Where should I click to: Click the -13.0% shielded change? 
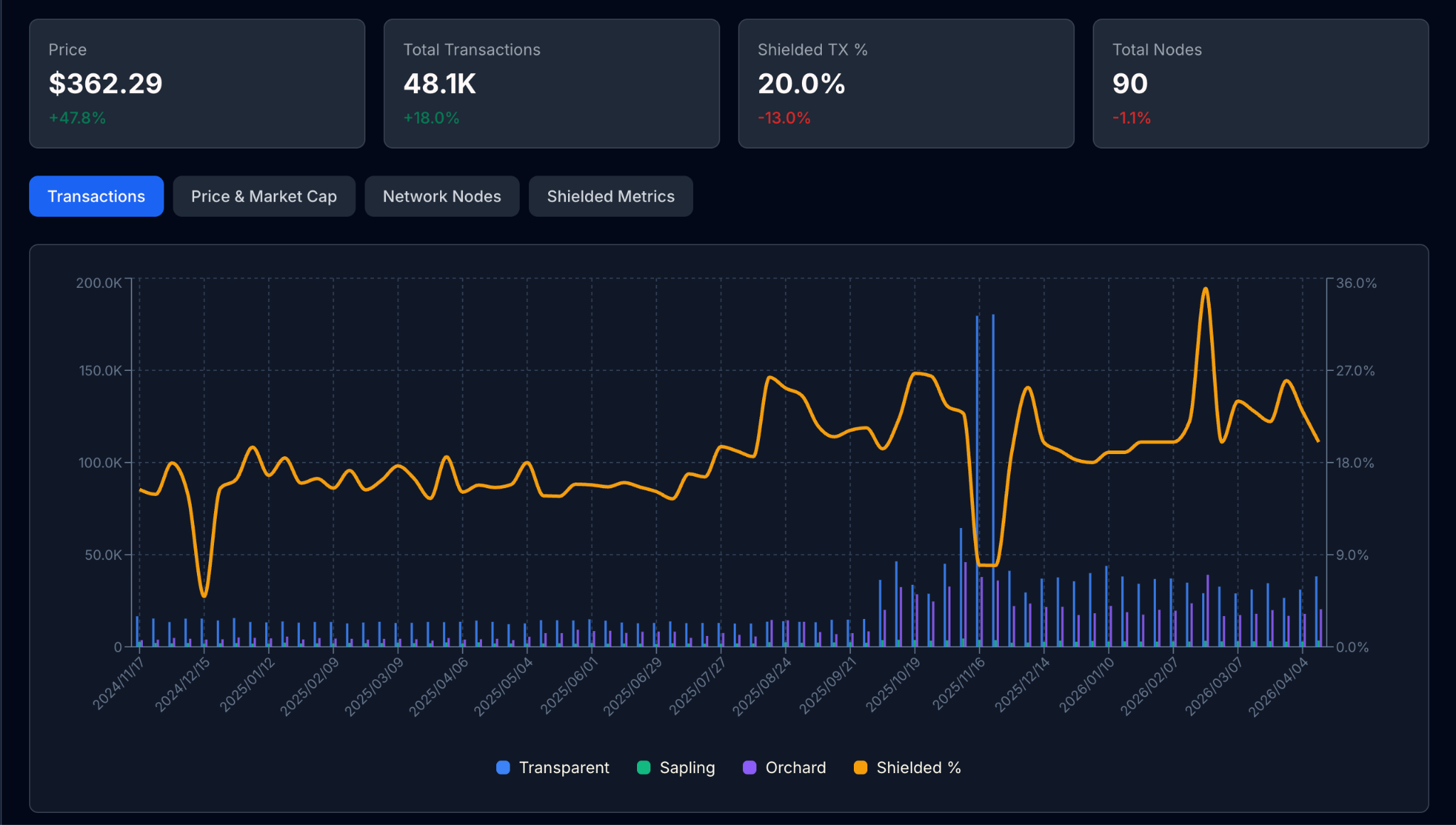[x=784, y=118]
